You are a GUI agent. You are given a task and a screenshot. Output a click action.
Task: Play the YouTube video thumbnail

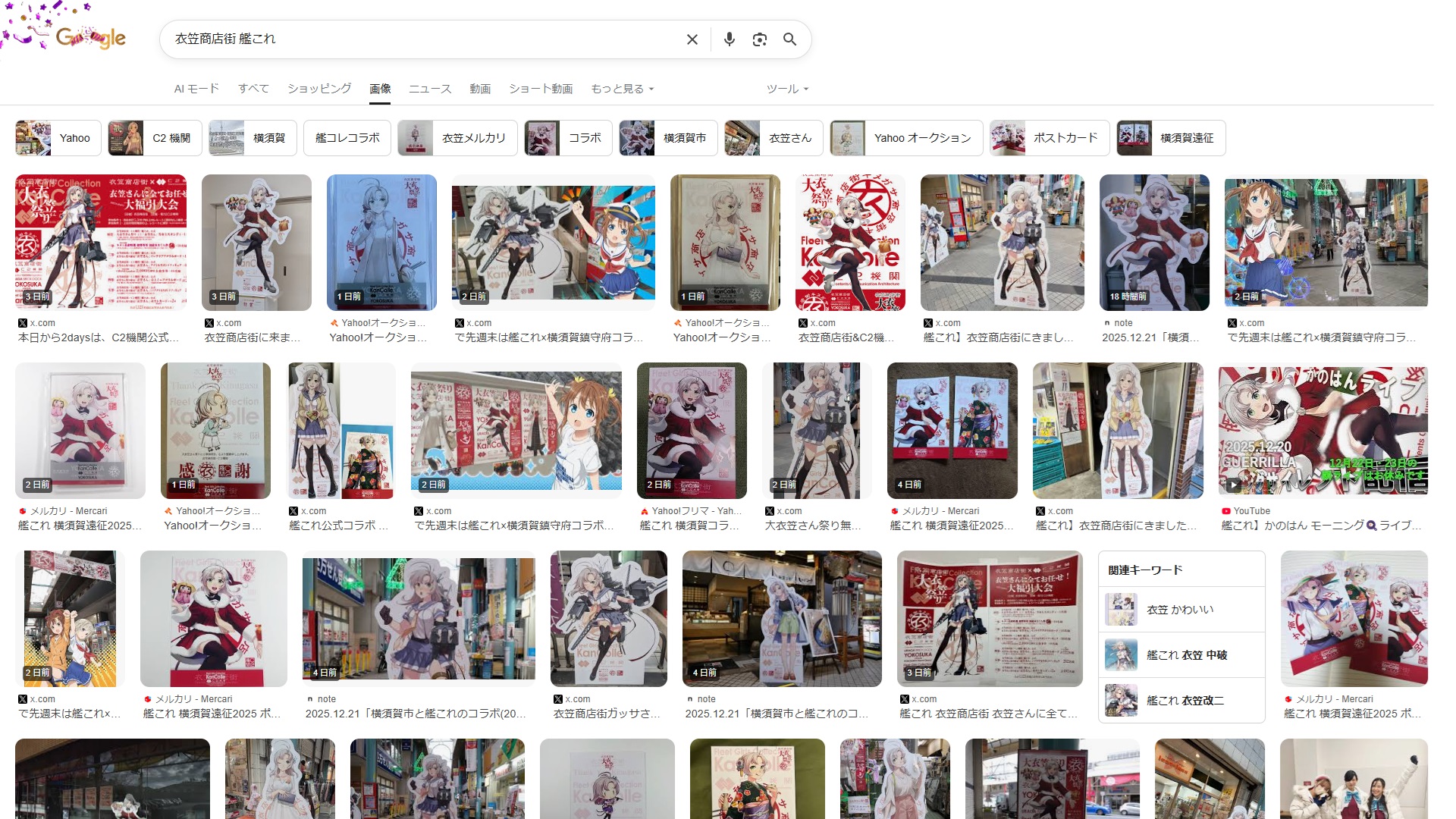tap(1323, 430)
